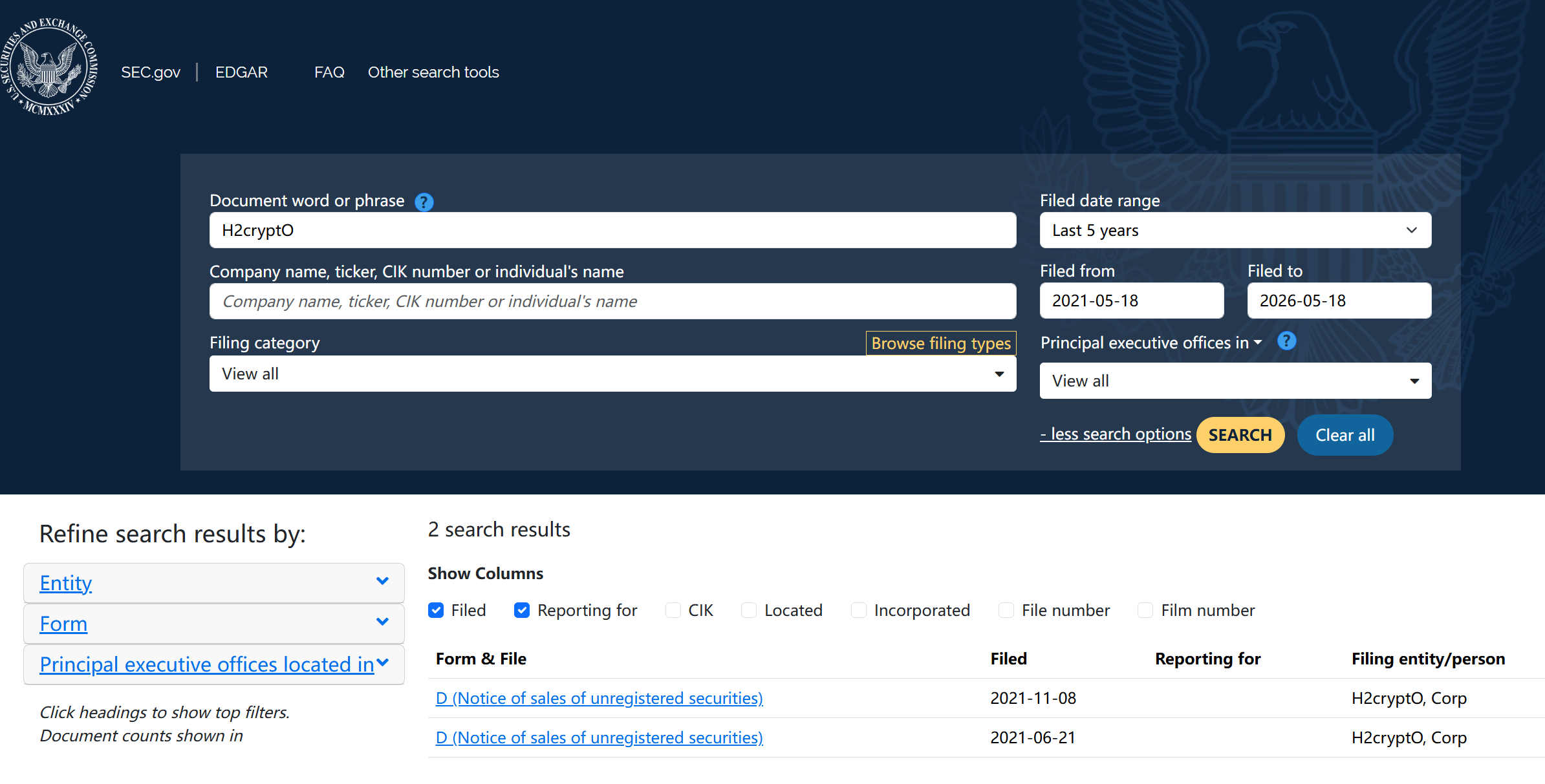Click the Form & File column header
1545x784 pixels.
(x=481, y=659)
